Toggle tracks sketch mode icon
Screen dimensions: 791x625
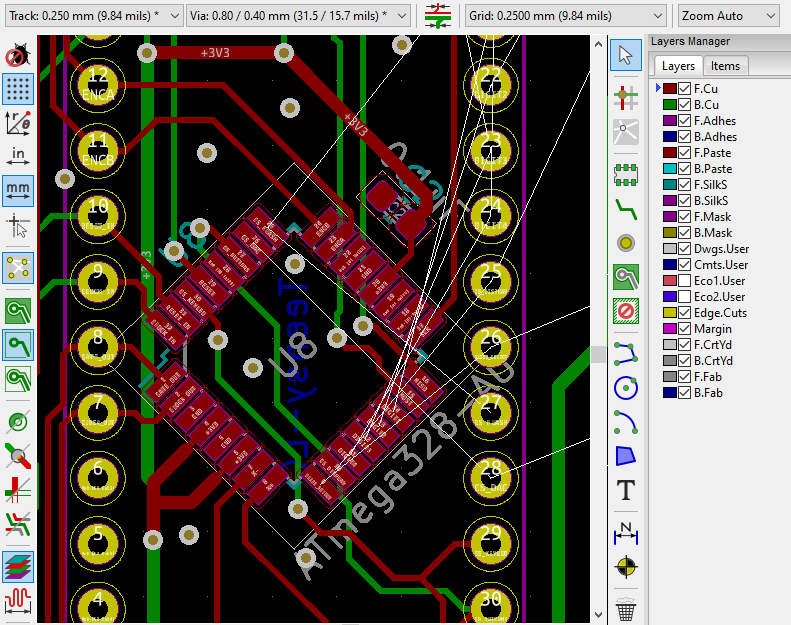pos(18,490)
